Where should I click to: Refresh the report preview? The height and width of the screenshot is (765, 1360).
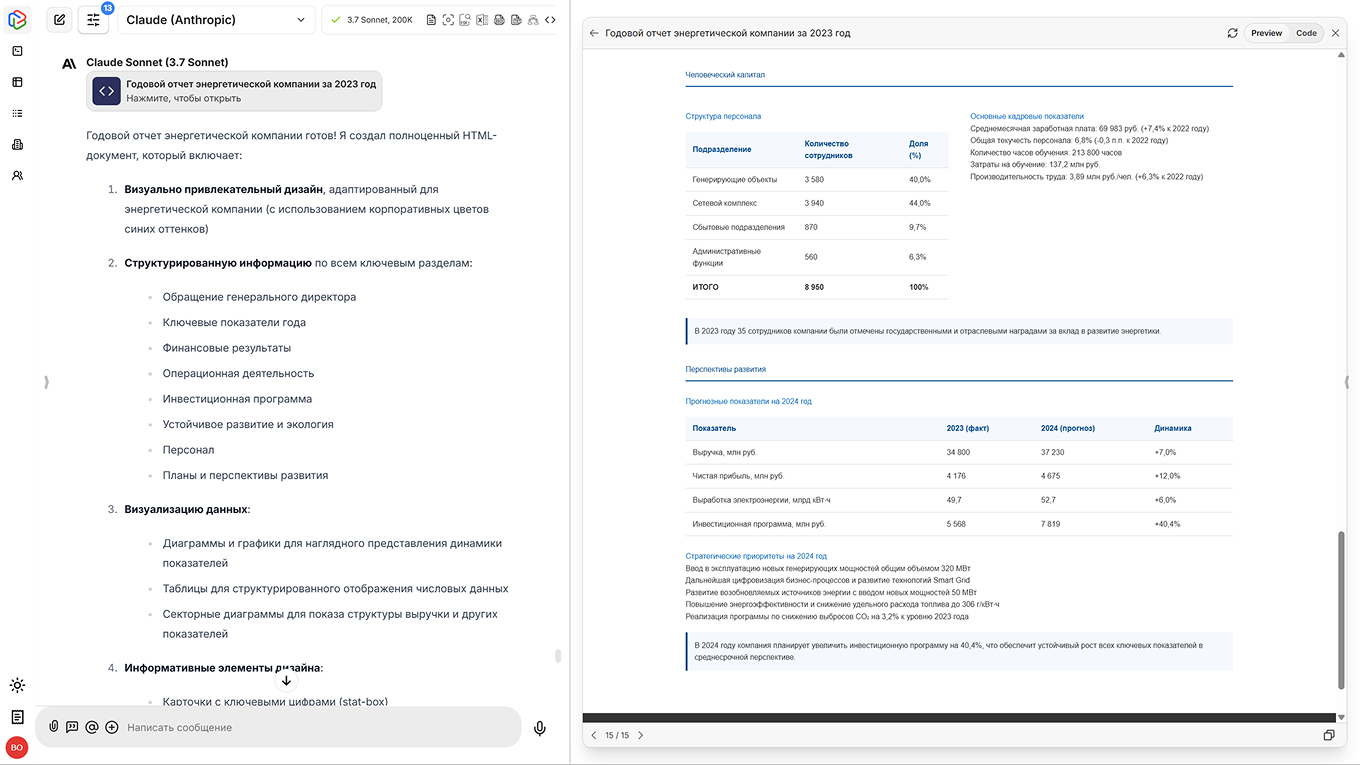point(1232,33)
